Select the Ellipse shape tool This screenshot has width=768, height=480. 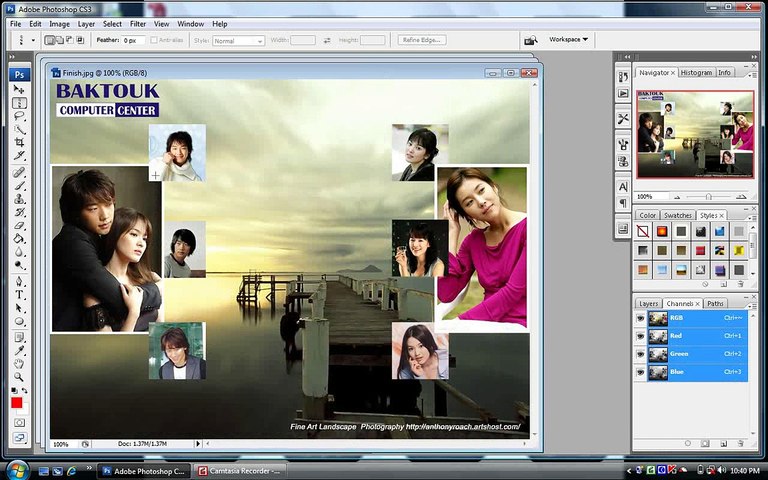pyautogui.click(x=19, y=321)
